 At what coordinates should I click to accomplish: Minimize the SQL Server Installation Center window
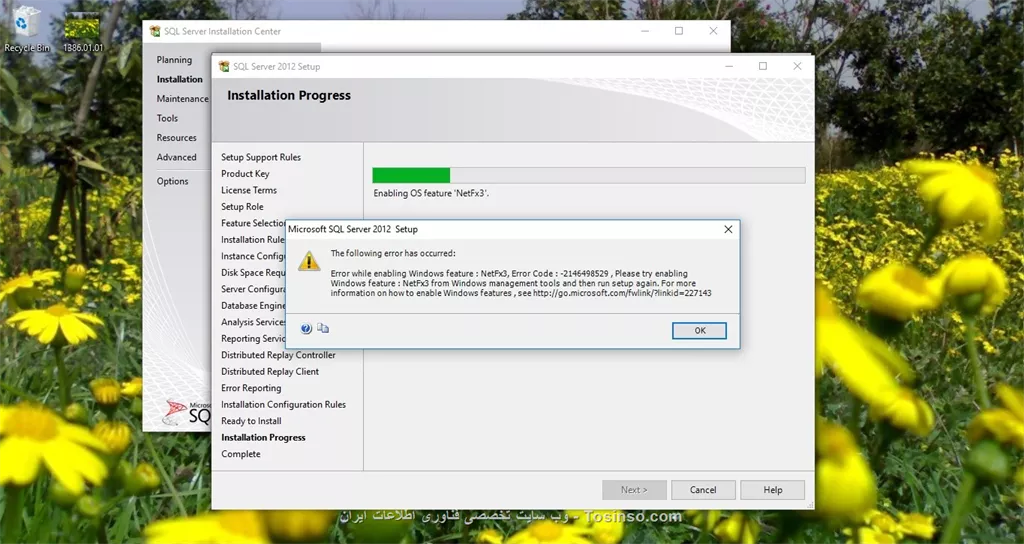click(x=645, y=31)
